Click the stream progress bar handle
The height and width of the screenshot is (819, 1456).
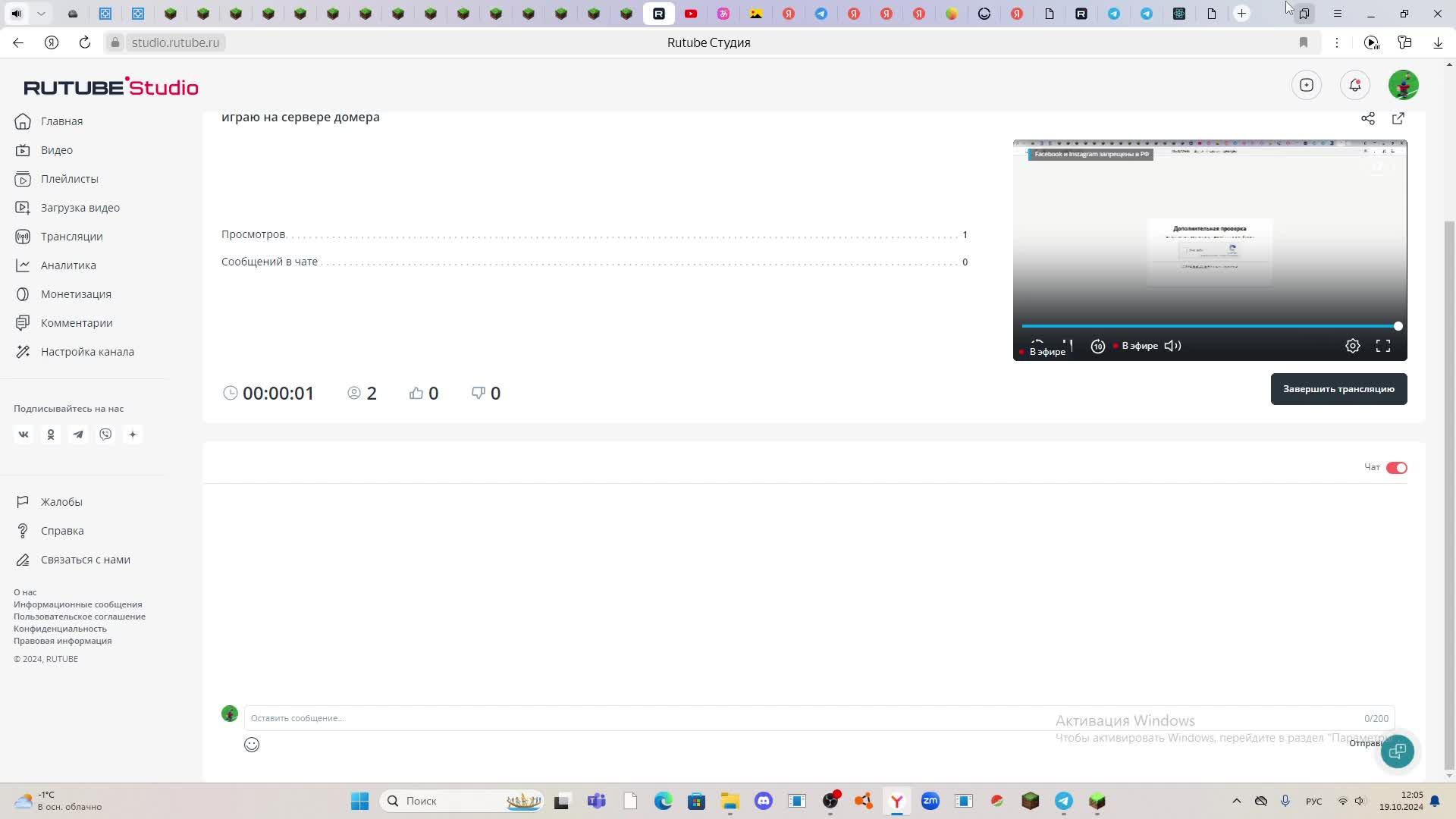tap(1398, 326)
